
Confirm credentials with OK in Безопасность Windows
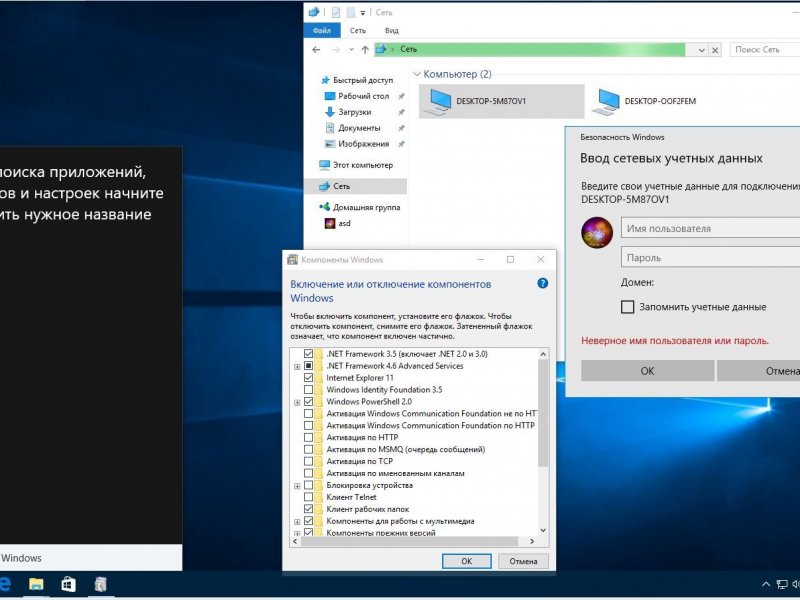647,371
